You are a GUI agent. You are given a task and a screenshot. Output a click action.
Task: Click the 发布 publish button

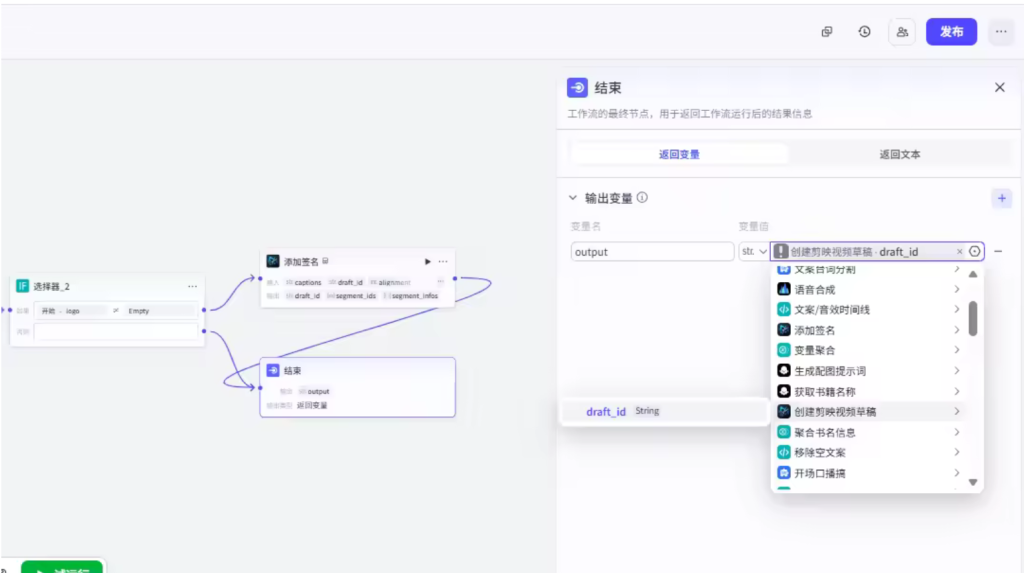click(951, 32)
